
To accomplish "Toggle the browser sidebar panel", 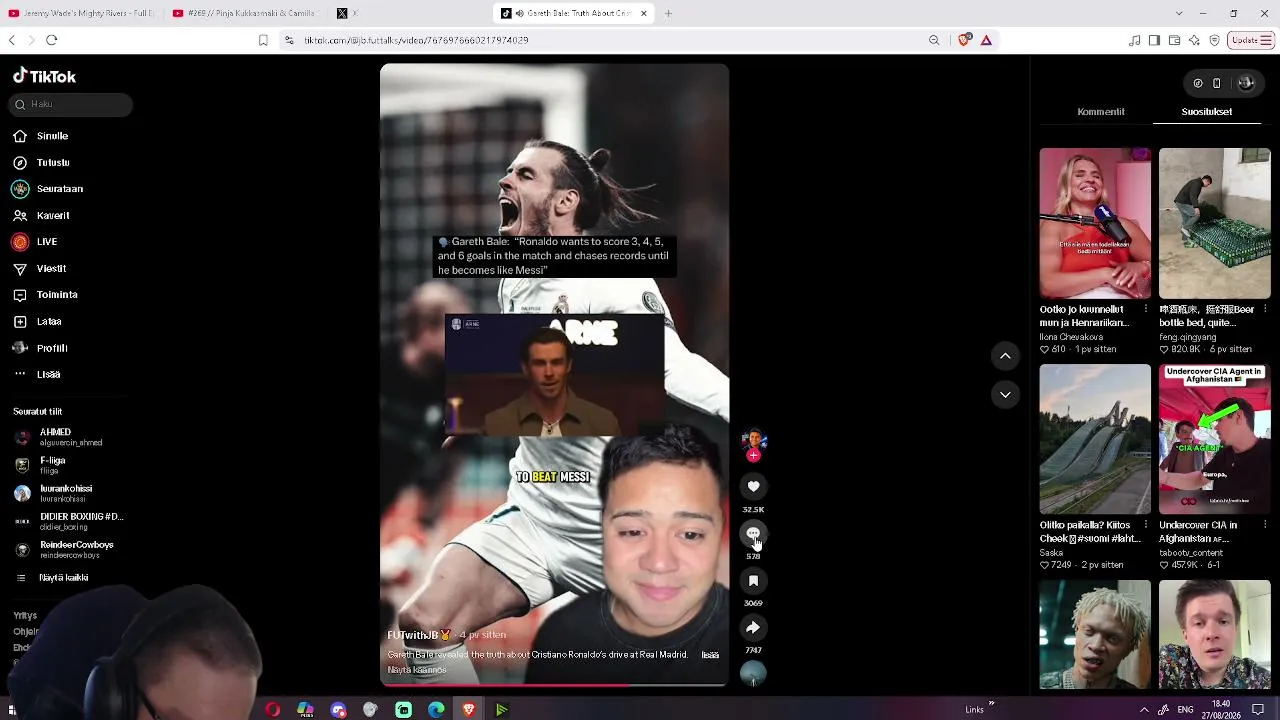I will coord(1154,40).
